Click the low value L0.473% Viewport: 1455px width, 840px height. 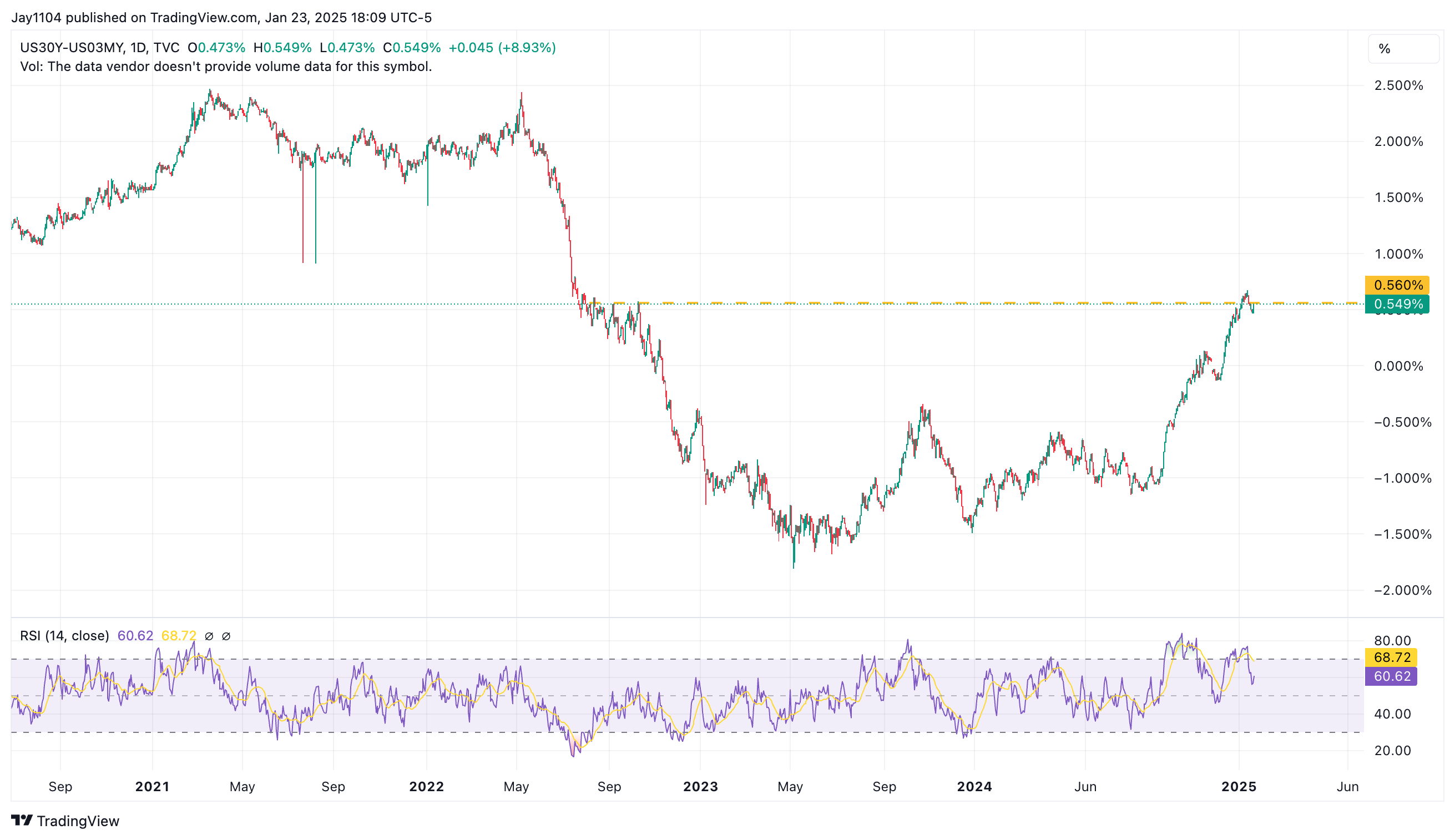(347, 47)
